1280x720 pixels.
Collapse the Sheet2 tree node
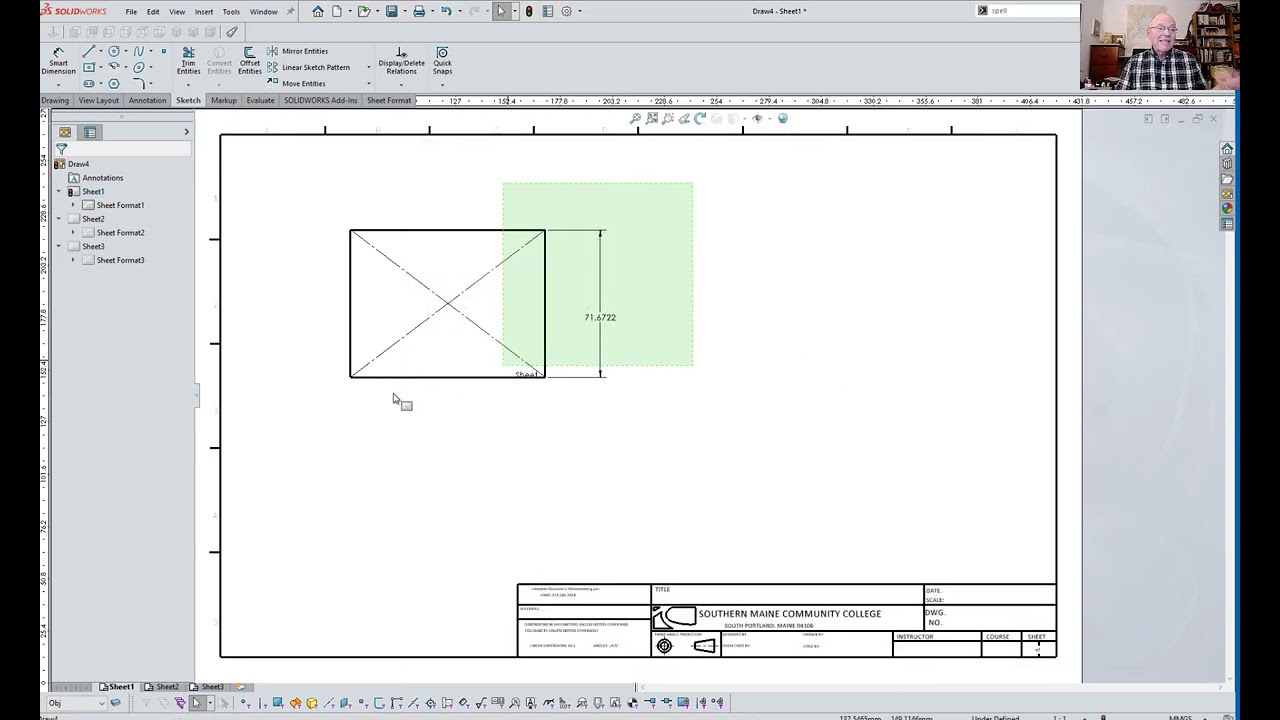click(x=58, y=219)
